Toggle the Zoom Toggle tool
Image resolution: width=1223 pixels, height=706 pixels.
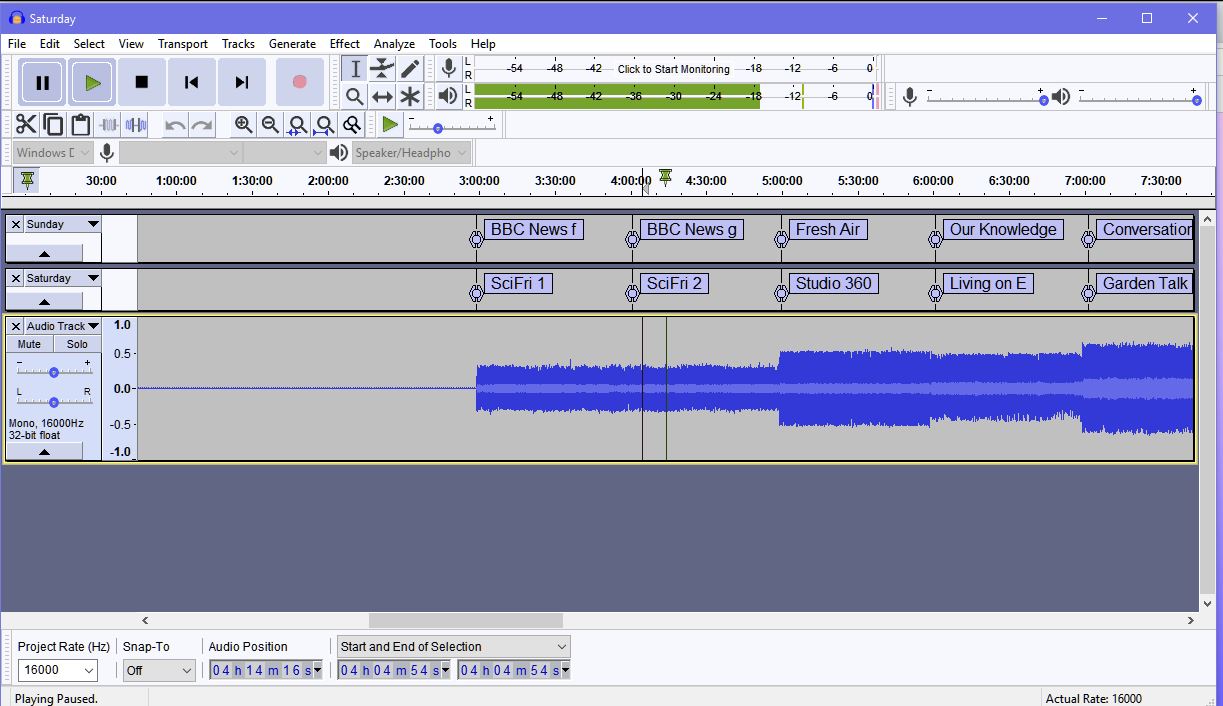(352, 124)
